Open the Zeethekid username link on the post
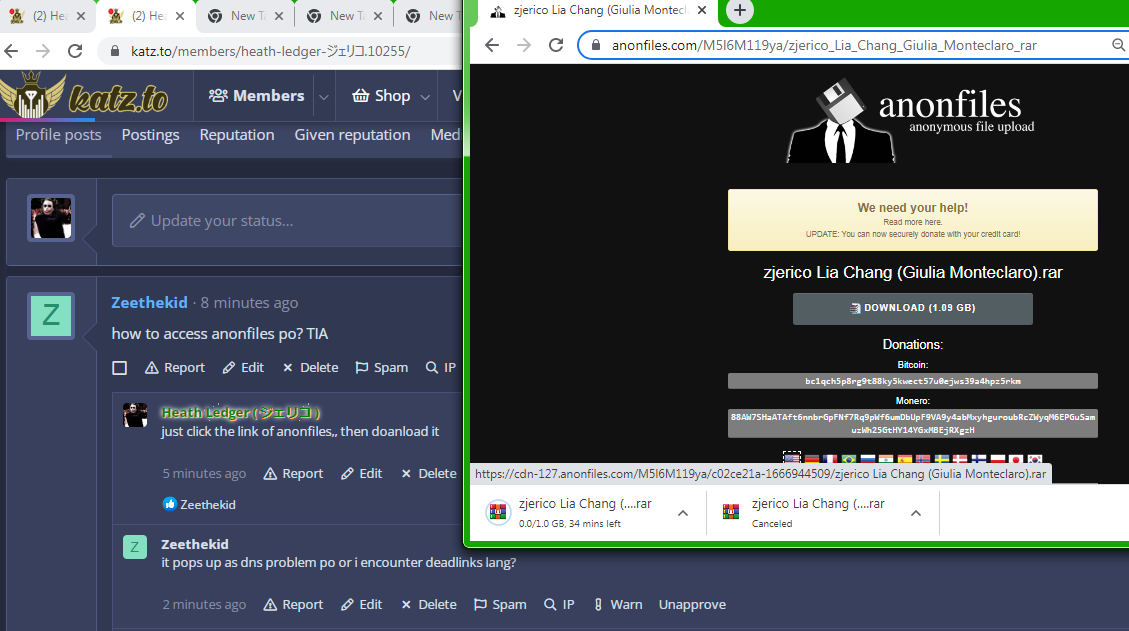 pos(149,303)
